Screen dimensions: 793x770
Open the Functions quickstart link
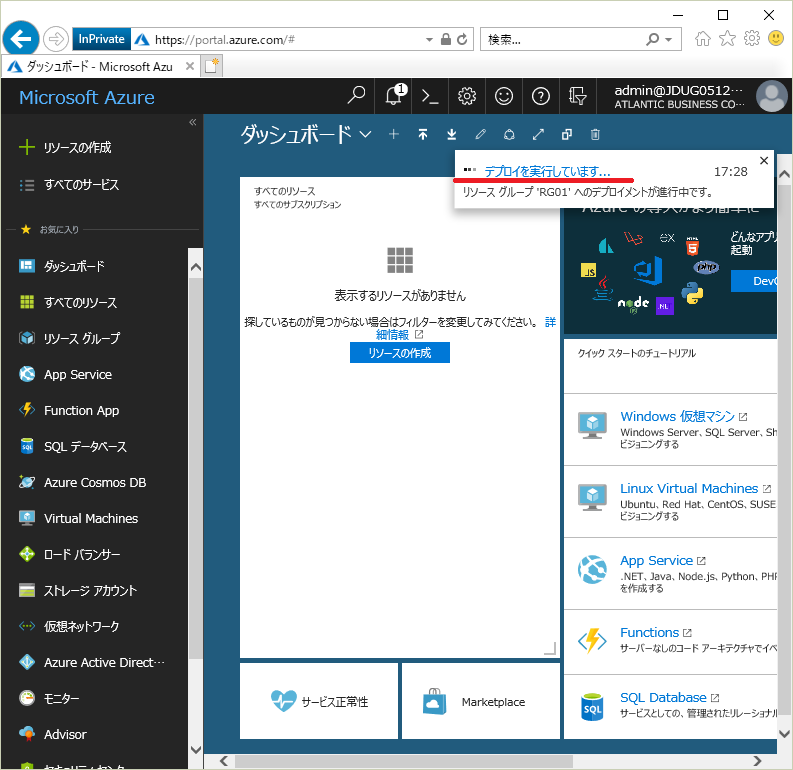[649, 632]
